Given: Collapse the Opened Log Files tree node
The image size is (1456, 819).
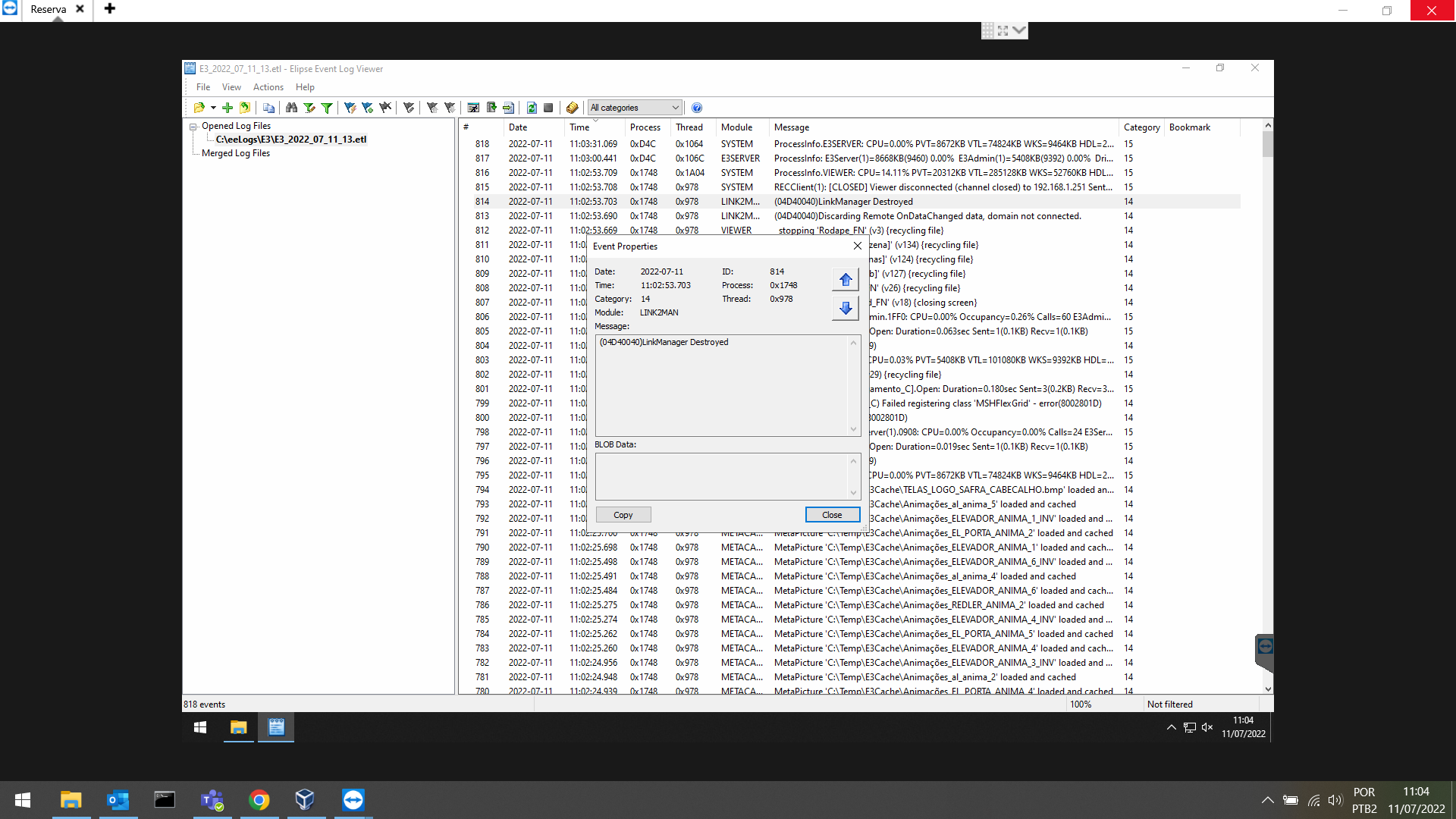Looking at the screenshot, I should point(193,127).
